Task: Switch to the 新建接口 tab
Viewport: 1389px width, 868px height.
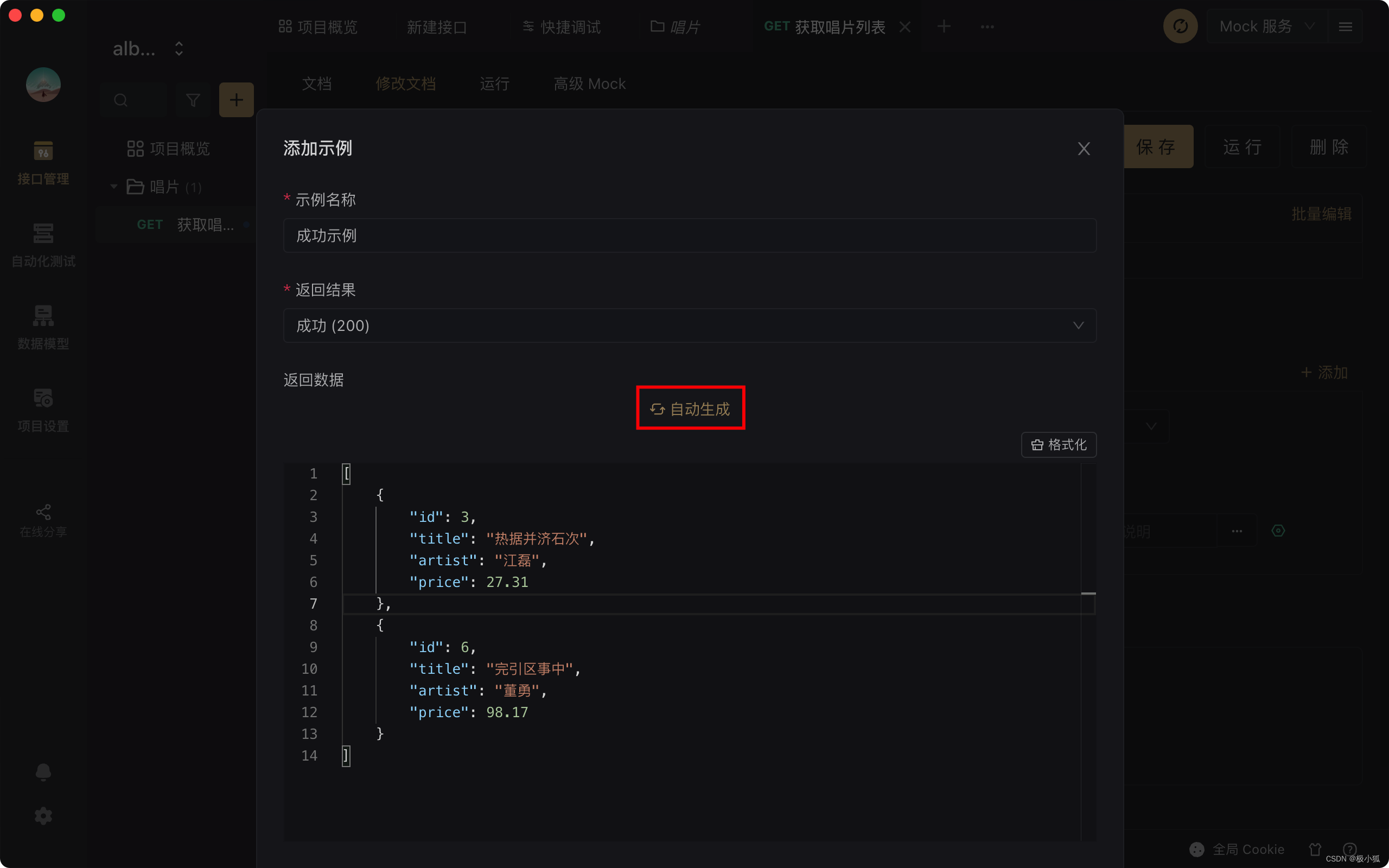Action: pos(437,27)
